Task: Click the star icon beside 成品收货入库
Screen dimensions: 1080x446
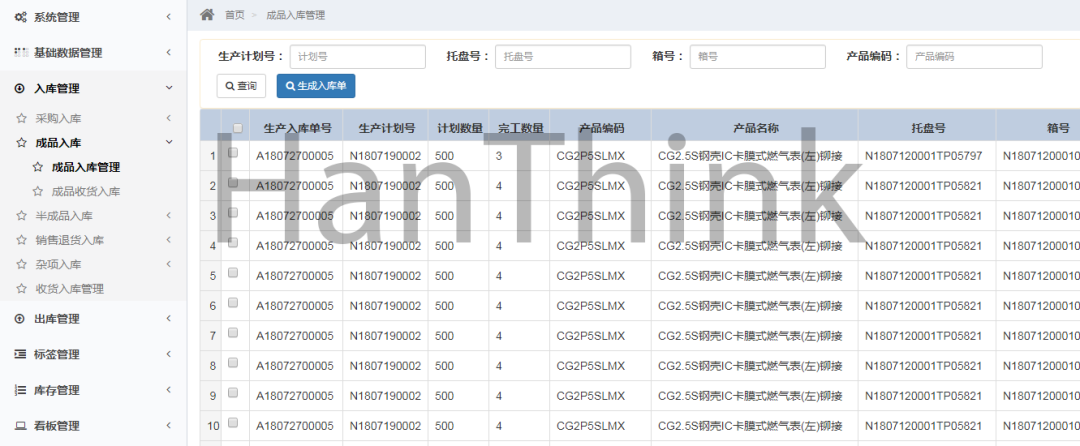Action: coord(38,191)
